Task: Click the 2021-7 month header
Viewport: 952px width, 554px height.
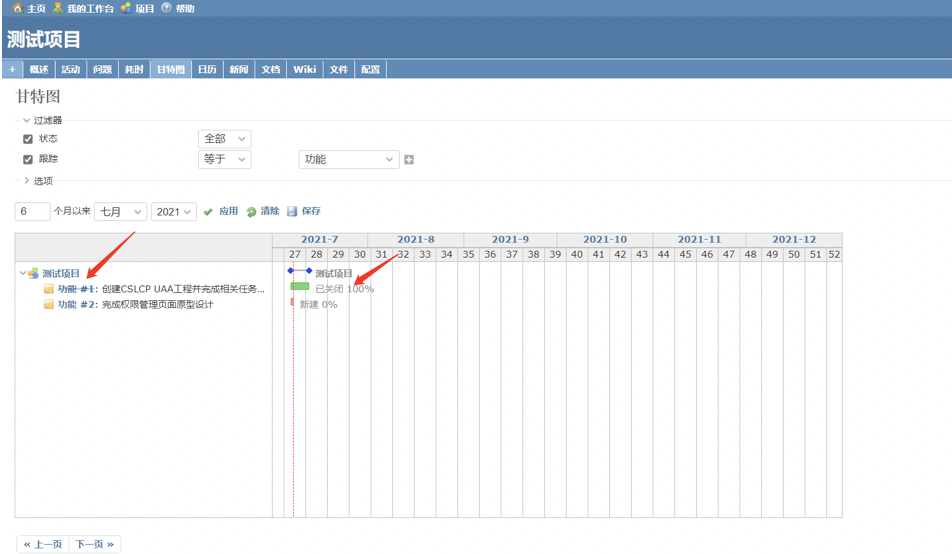Action: pos(320,239)
